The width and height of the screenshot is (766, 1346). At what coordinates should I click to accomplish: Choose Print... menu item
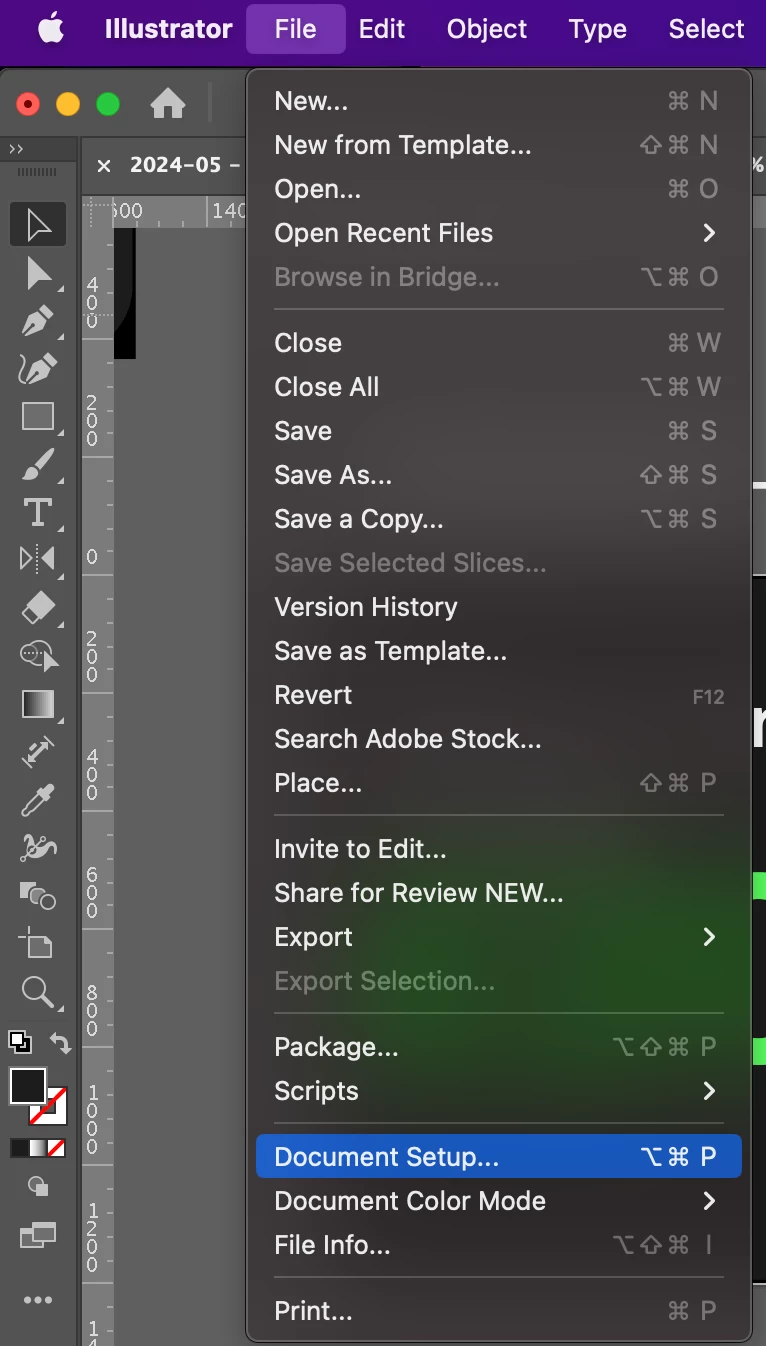[x=498, y=1311]
